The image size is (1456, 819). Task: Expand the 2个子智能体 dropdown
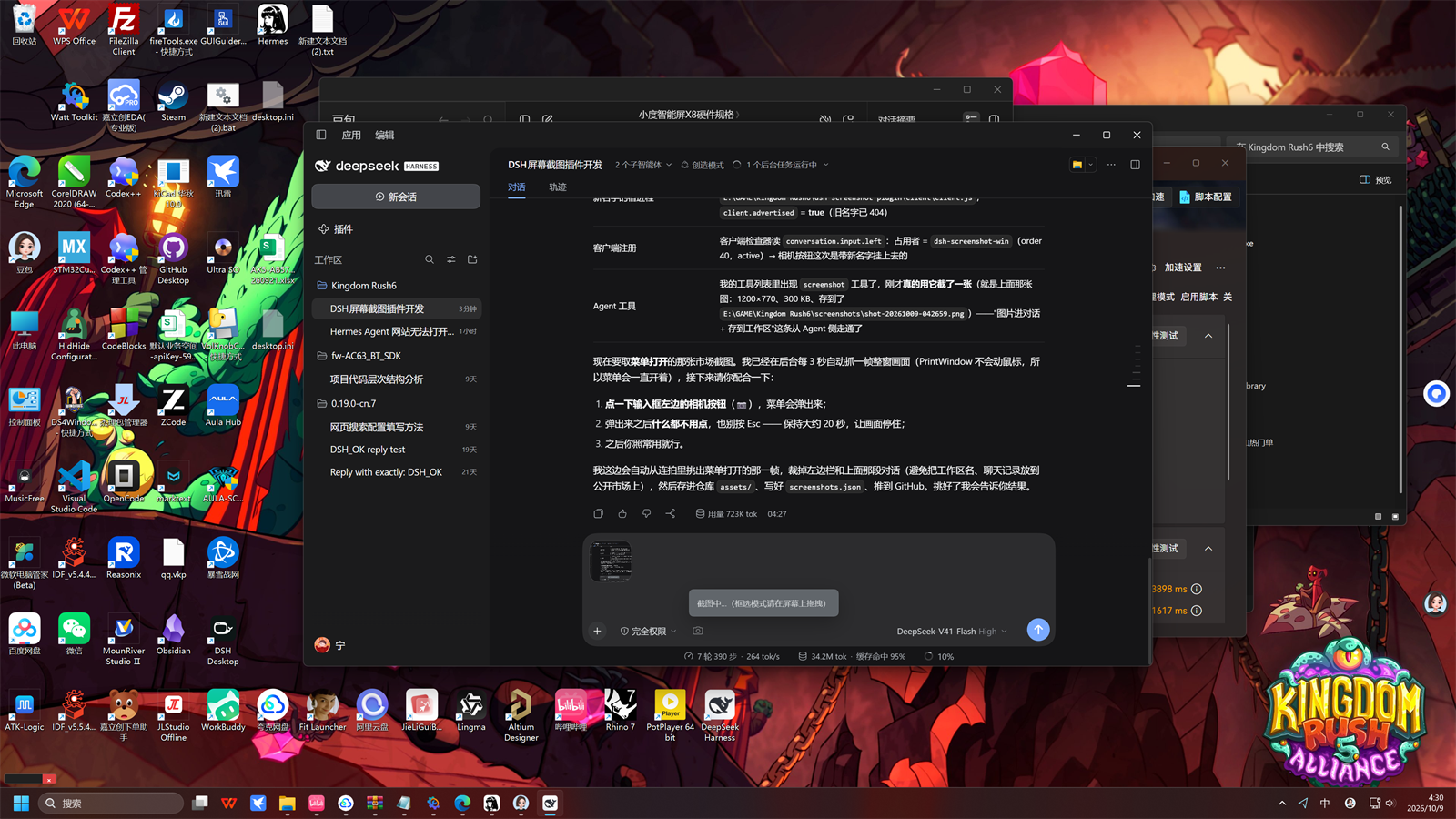tap(642, 165)
